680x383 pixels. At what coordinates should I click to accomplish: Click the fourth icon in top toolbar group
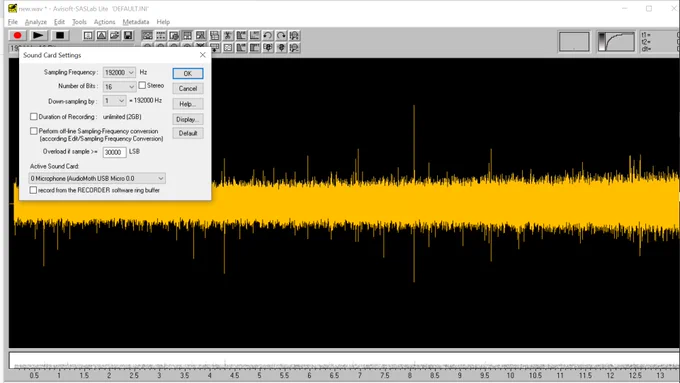187,36
